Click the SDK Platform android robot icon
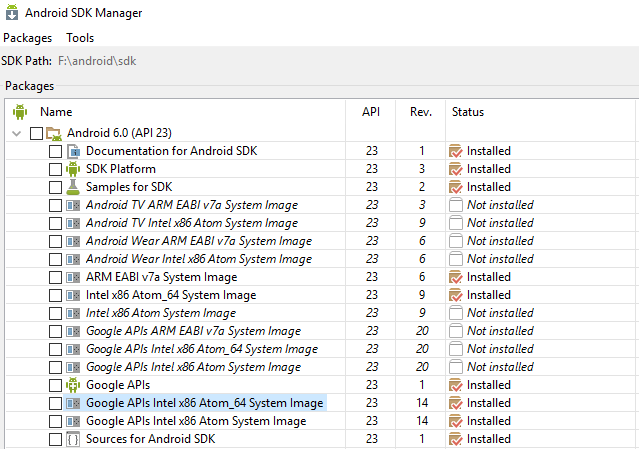 click(73, 169)
